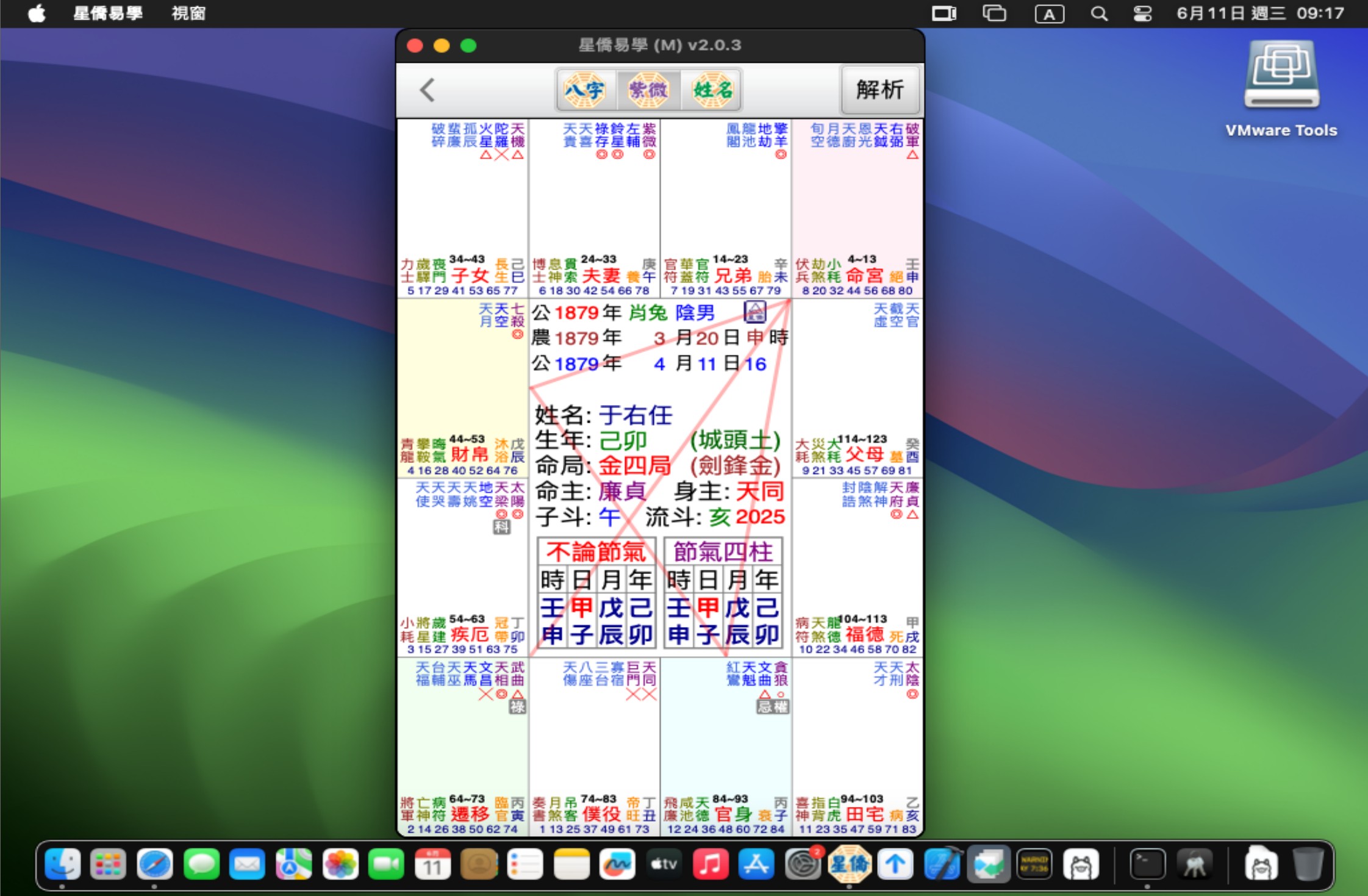Select the 紫微 bagua icon

[648, 90]
